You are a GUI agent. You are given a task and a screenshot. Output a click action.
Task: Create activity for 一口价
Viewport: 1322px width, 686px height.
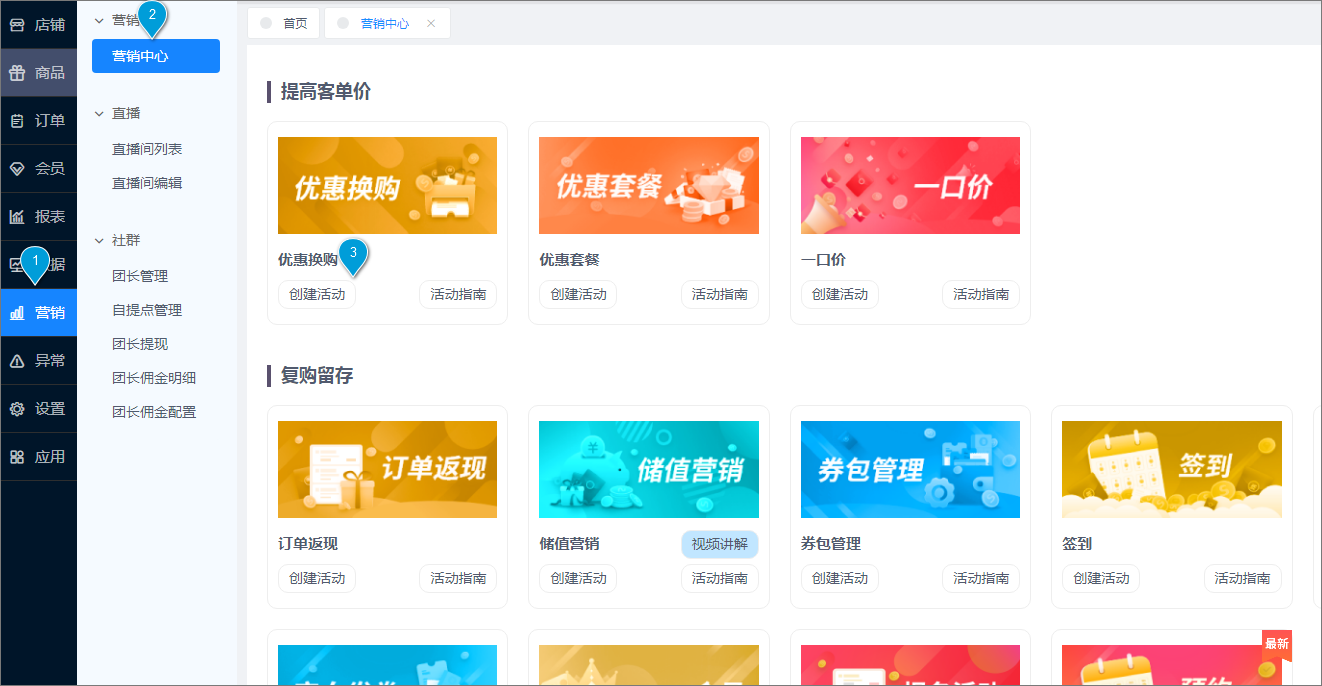840,295
